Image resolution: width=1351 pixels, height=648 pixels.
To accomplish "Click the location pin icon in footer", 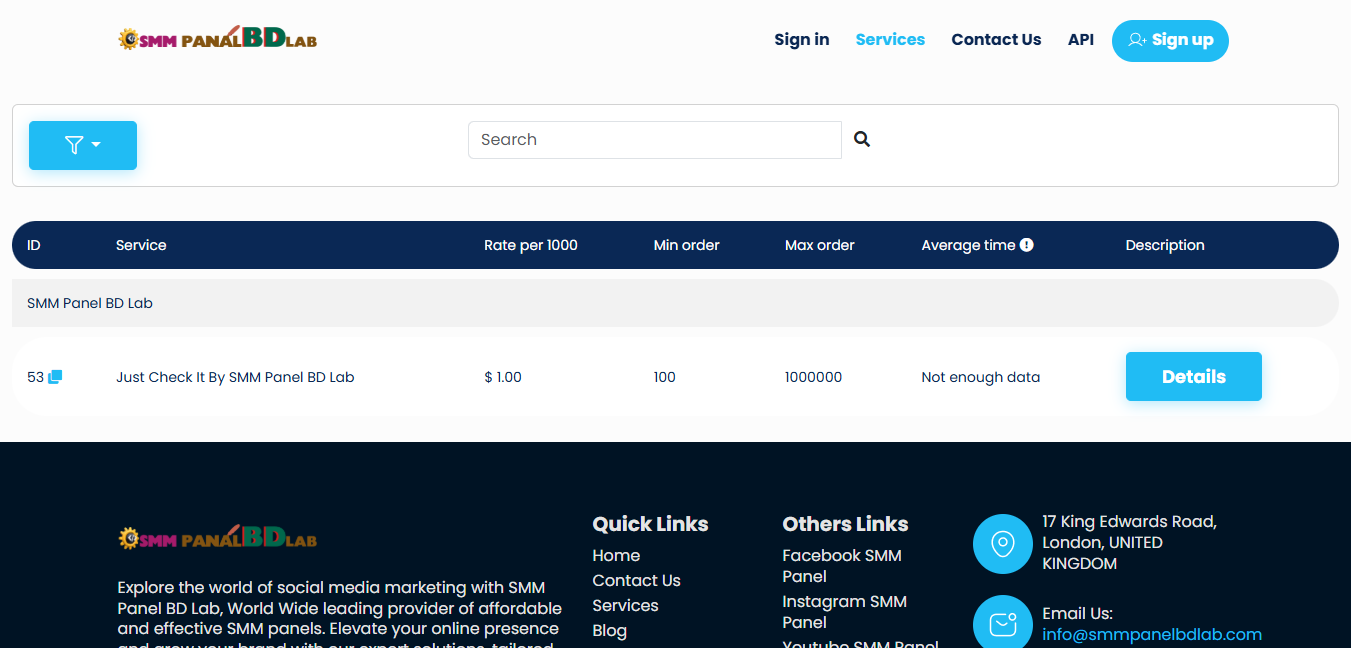I will click(1002, 544).
